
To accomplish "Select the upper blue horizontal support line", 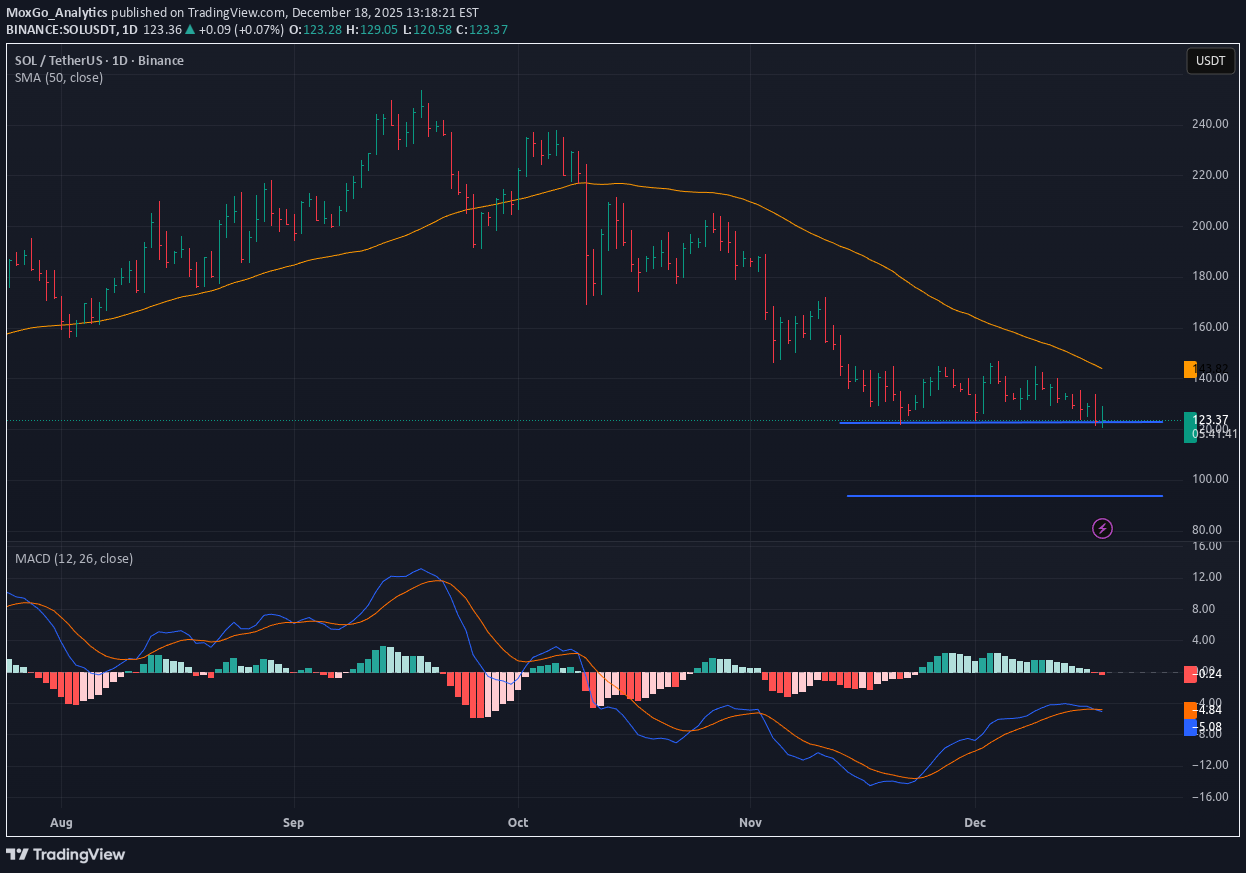I will (1000, 422).
